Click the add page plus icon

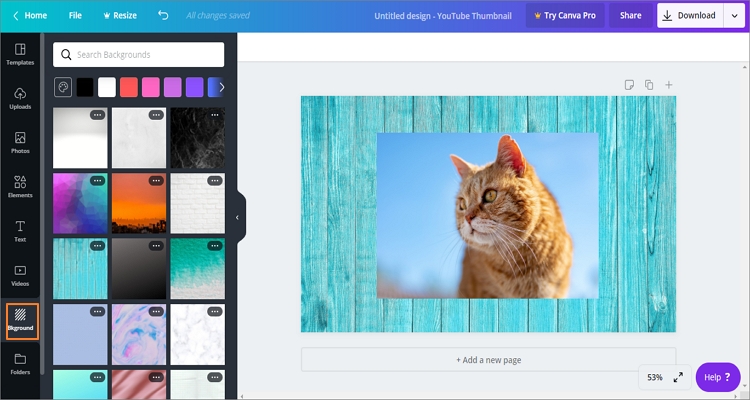(x=669, y=85)
